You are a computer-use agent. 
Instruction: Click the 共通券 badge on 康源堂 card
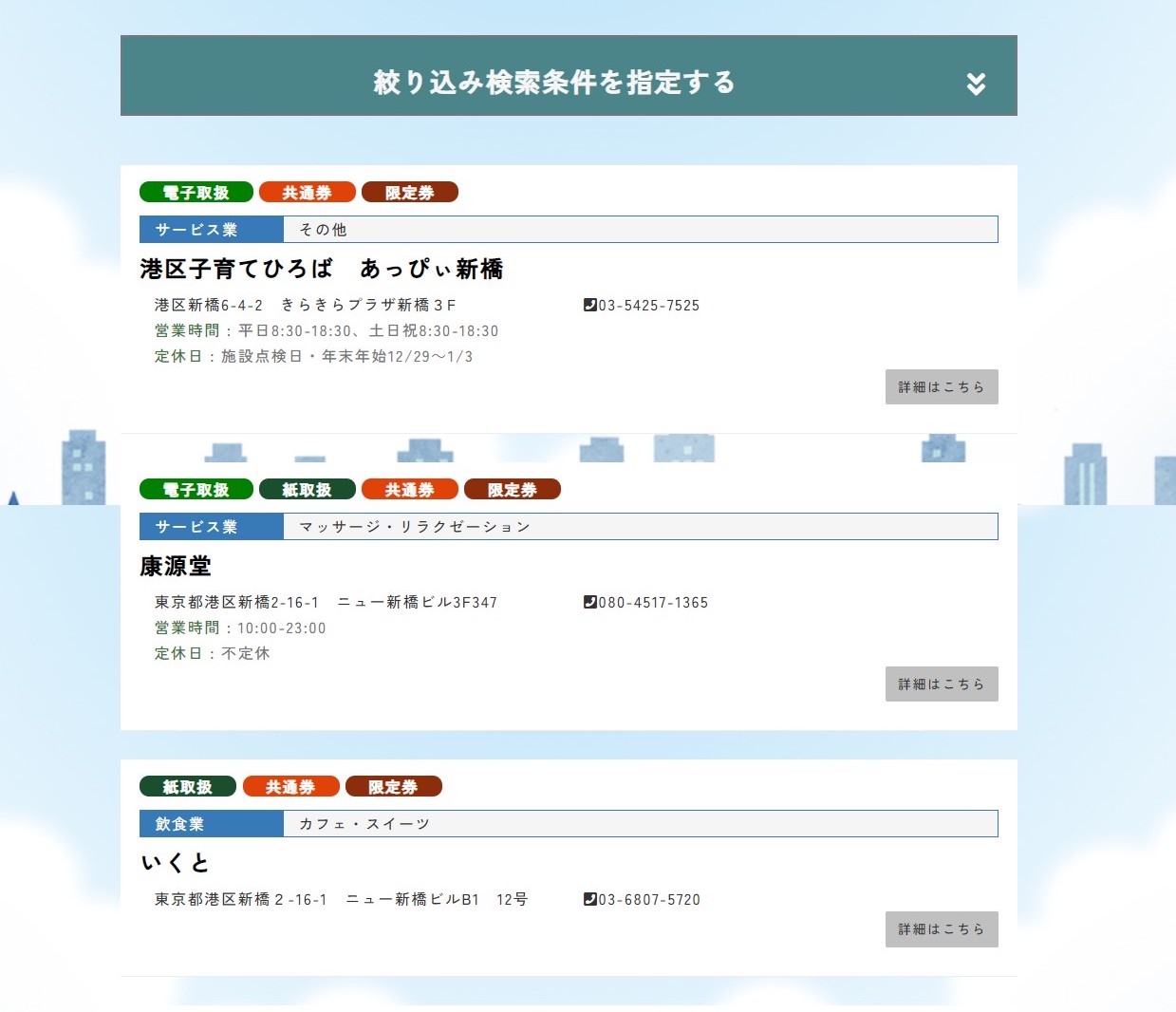point(410,490)
